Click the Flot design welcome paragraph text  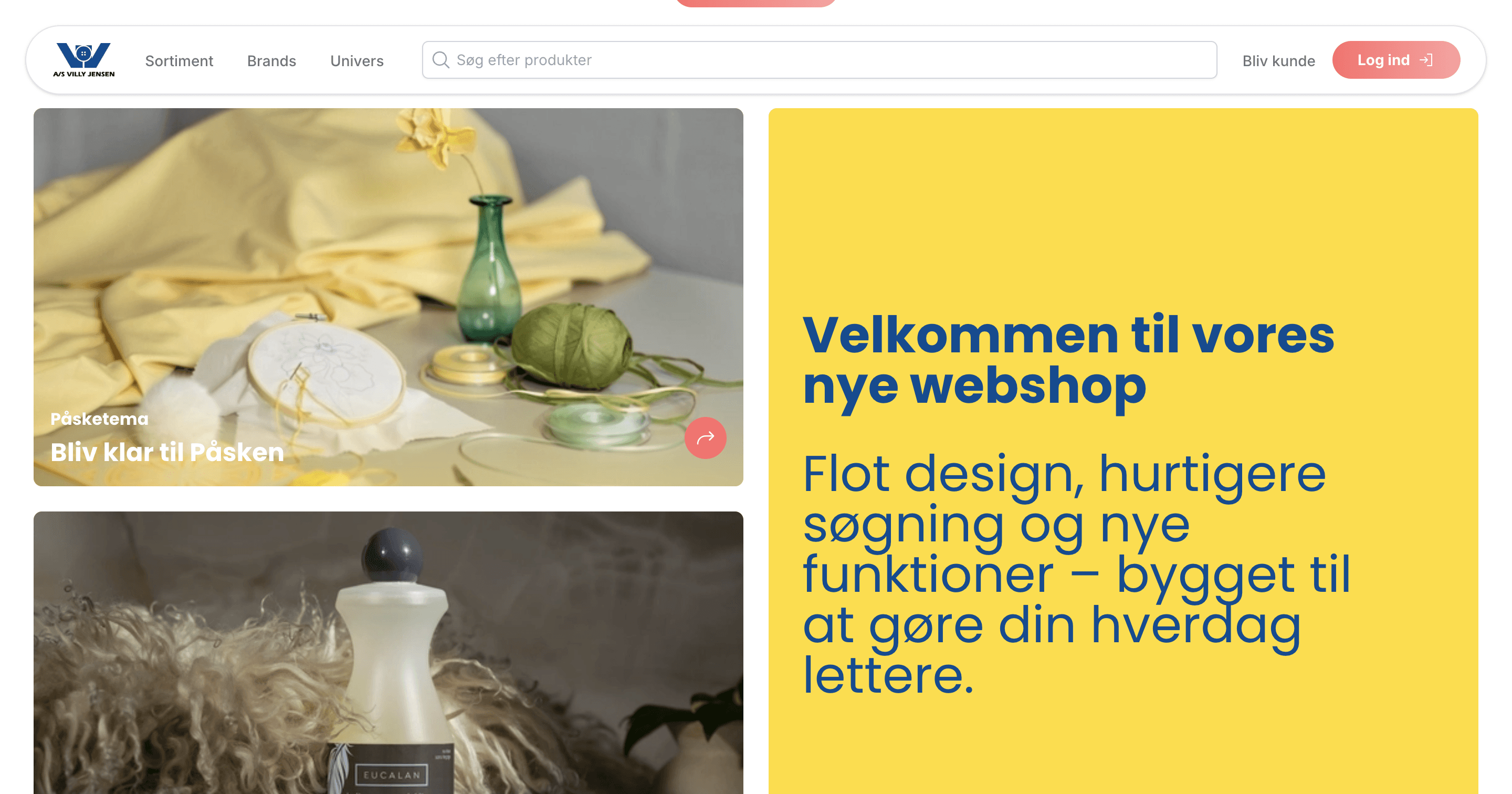(1076, 574)
